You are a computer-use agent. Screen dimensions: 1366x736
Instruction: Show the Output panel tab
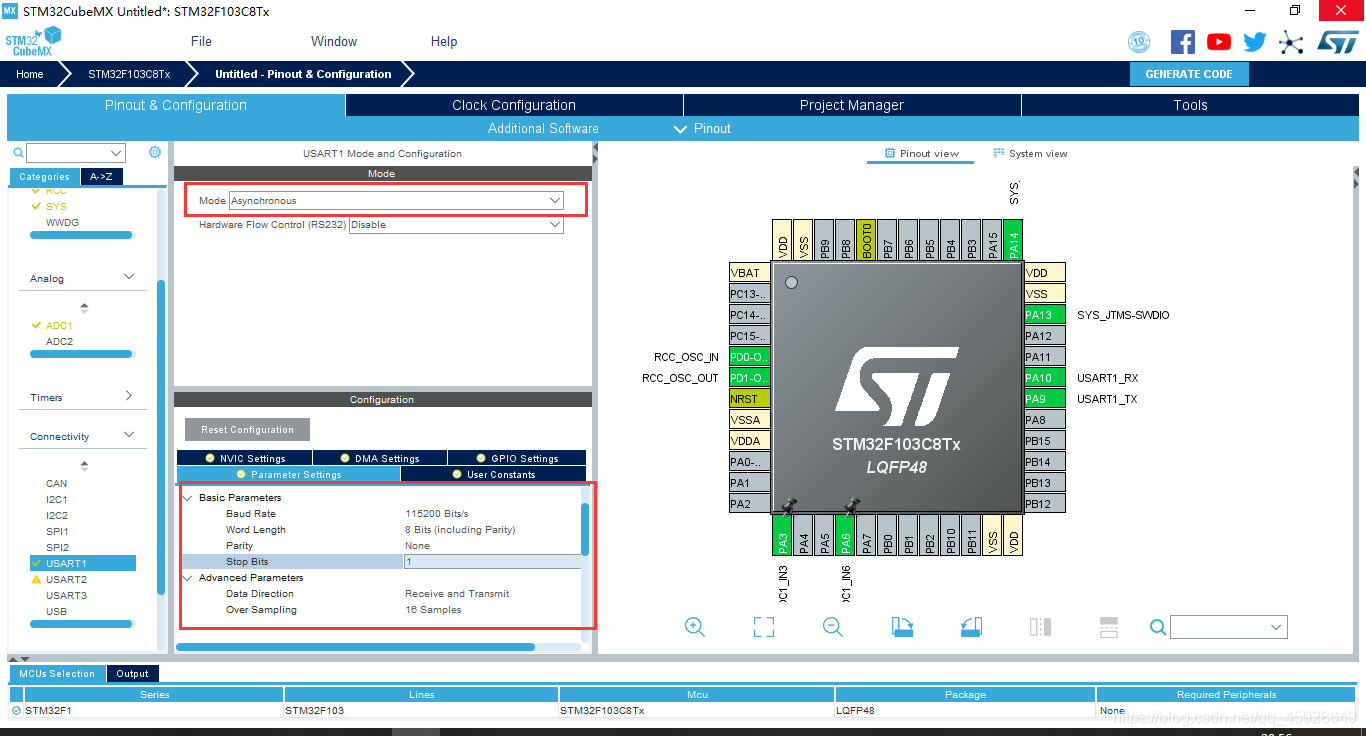coord(133,674)
